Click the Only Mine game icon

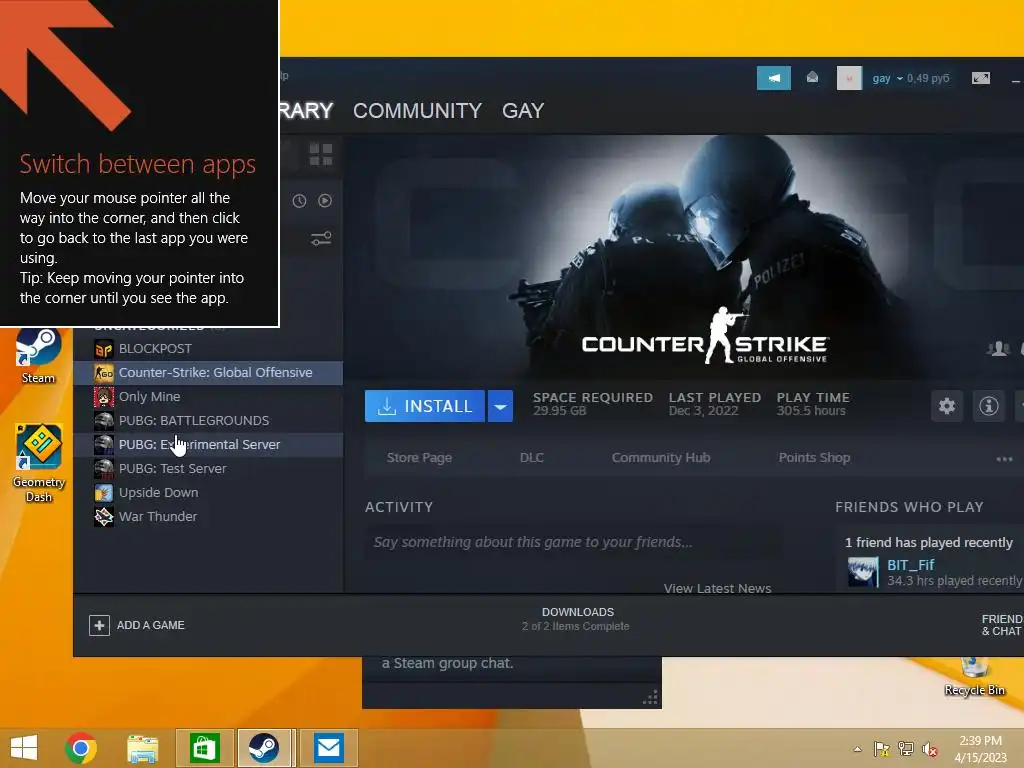(x=104, y=397)
